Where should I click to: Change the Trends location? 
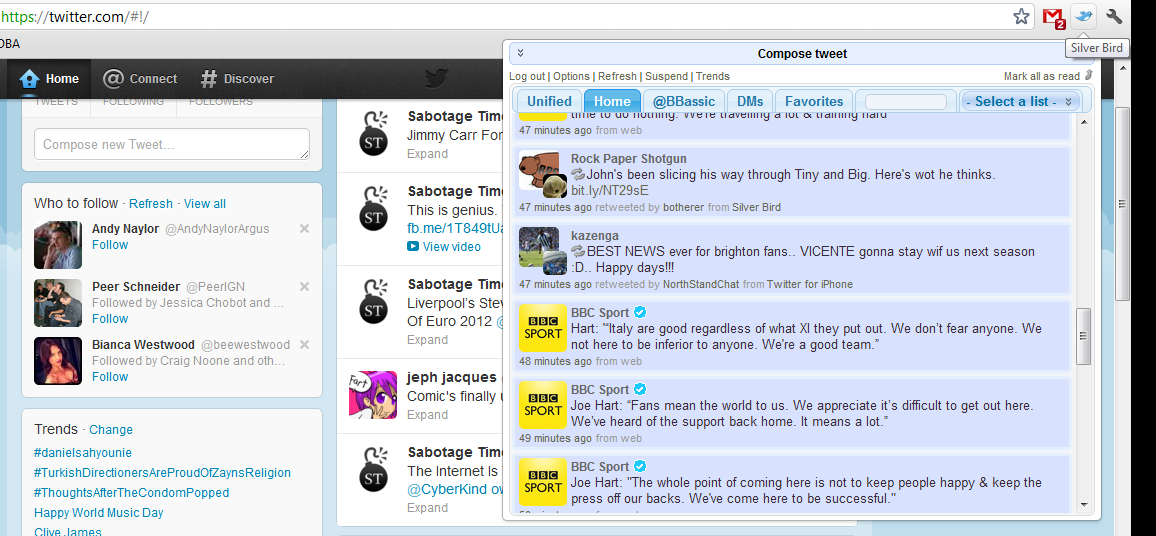point(111,430)
